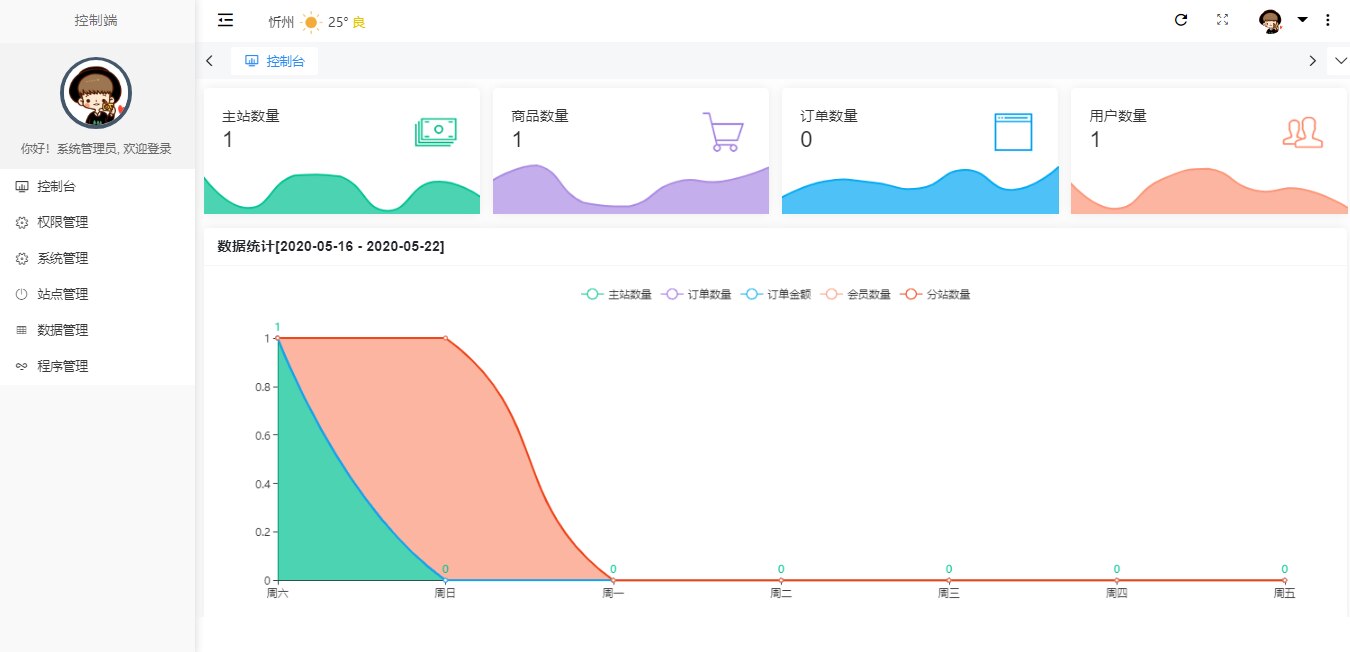Collapse the sidebar with the hamburger icon

[225, 19]
